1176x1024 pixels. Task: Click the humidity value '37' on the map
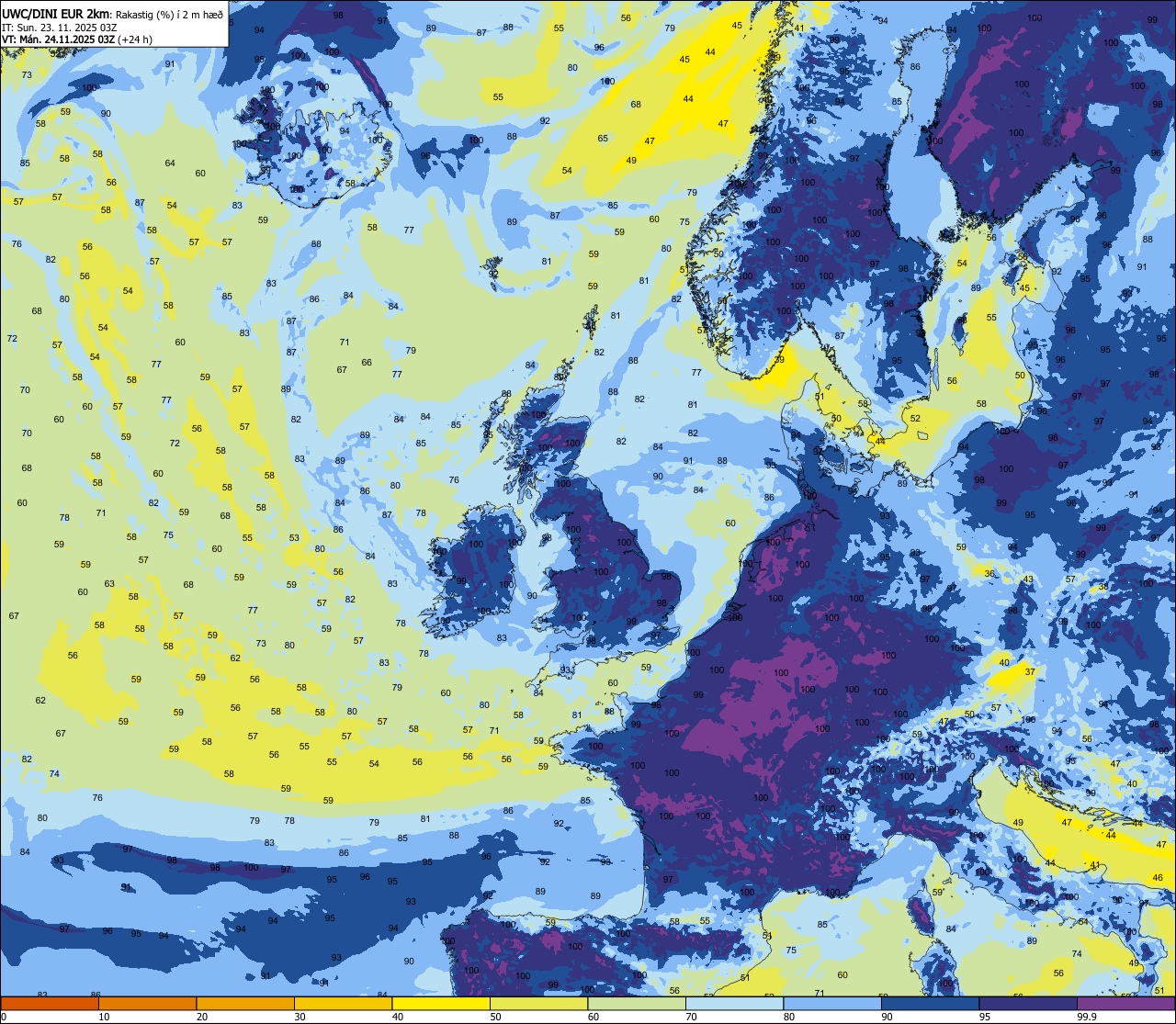(1030, 672)
